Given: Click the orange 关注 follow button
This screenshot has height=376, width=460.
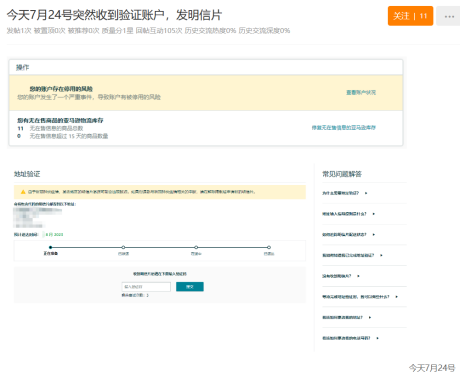Looking at the screenshot, I should (410, 16).
